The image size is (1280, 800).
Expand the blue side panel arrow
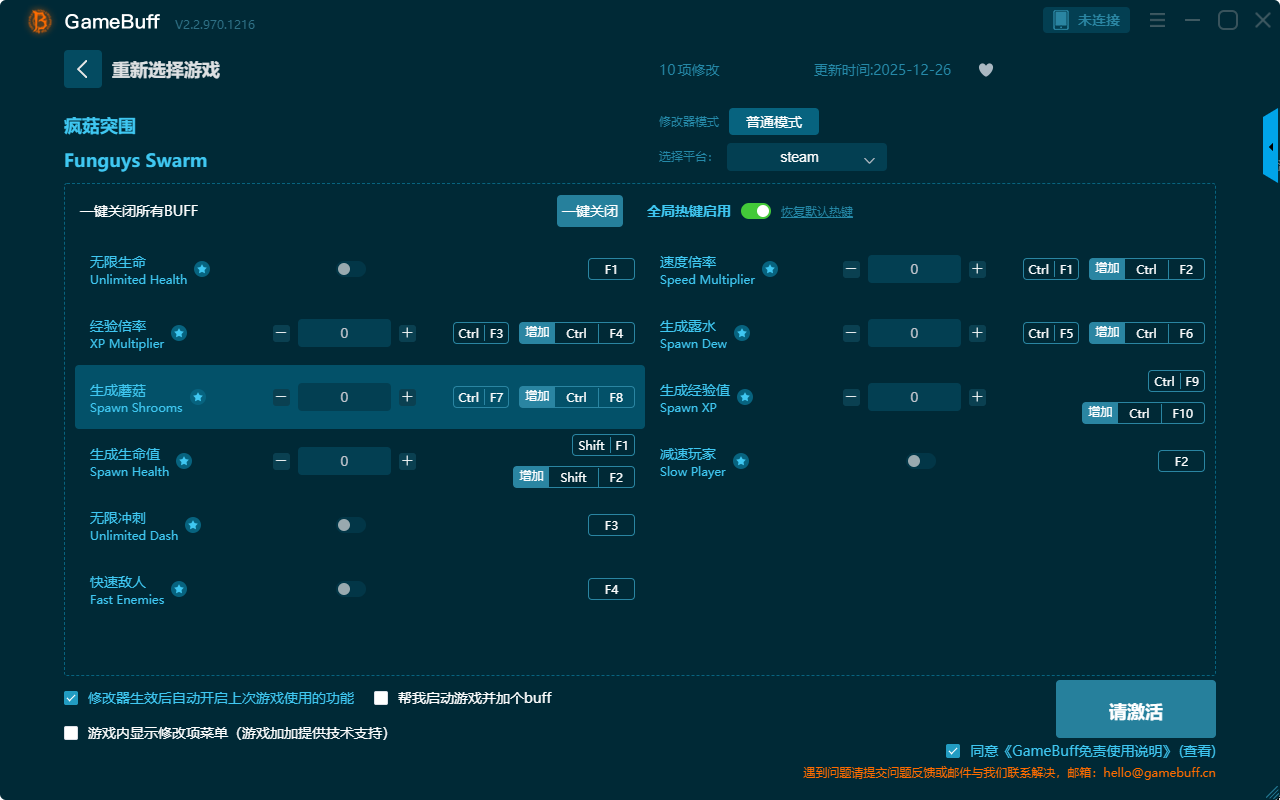point(1270,147)
